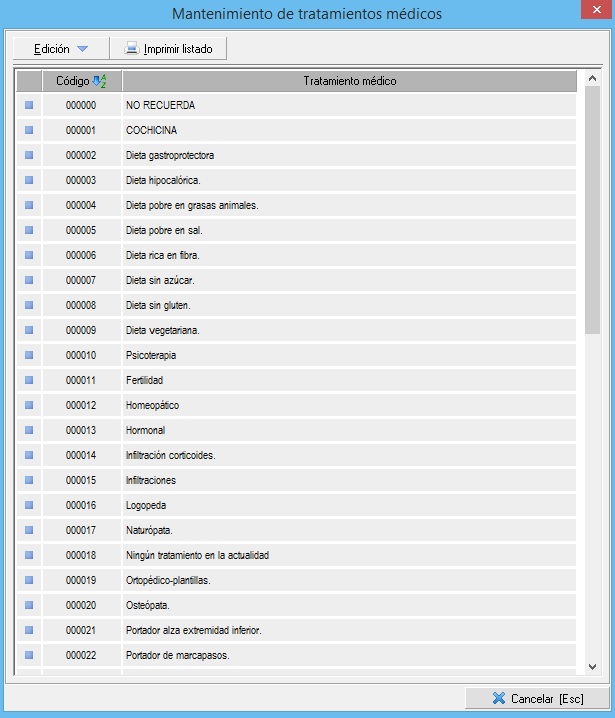The width and height of the screenshot is (615, 718).
Task: Select the blue marker for row 000012
Action: (x=29, y=405)
